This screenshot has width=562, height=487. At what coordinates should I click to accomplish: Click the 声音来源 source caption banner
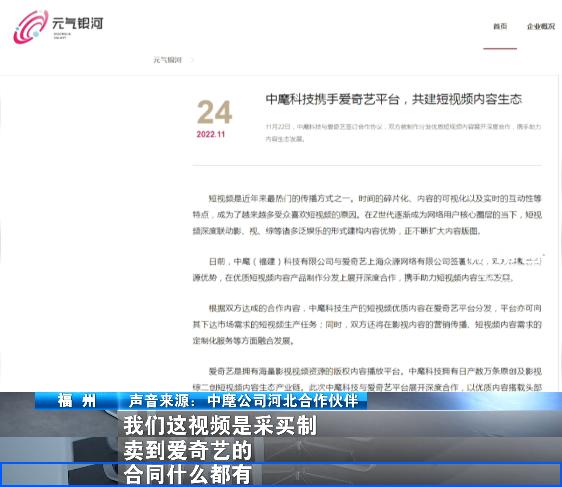click(243, 401)
